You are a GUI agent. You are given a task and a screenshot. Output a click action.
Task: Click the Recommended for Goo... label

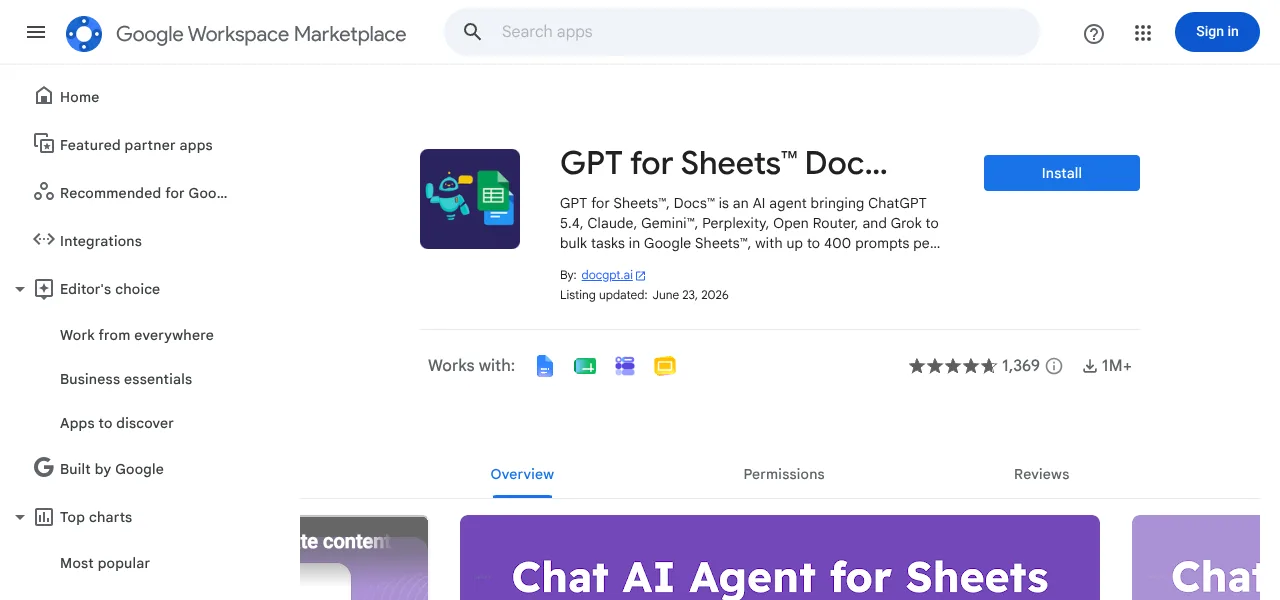pyautogui.click(x=144, y=193)
